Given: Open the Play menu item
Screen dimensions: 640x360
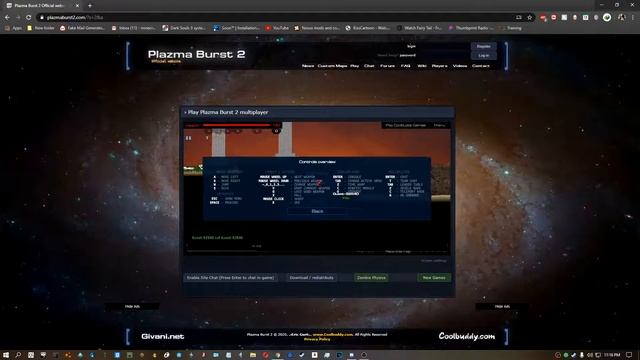Looking at the screenshot, I should click(354, 66).
